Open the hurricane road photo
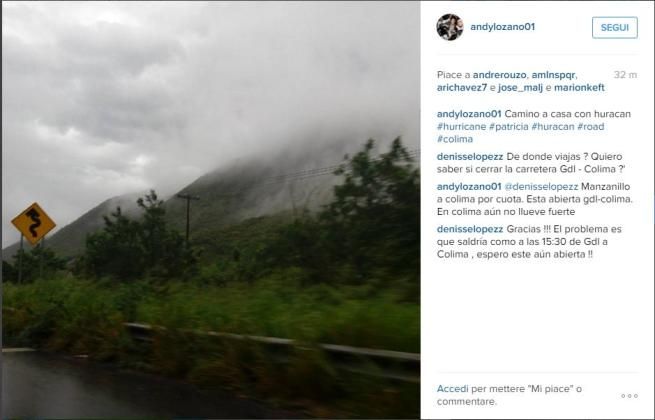 click(x=211, y=210)
